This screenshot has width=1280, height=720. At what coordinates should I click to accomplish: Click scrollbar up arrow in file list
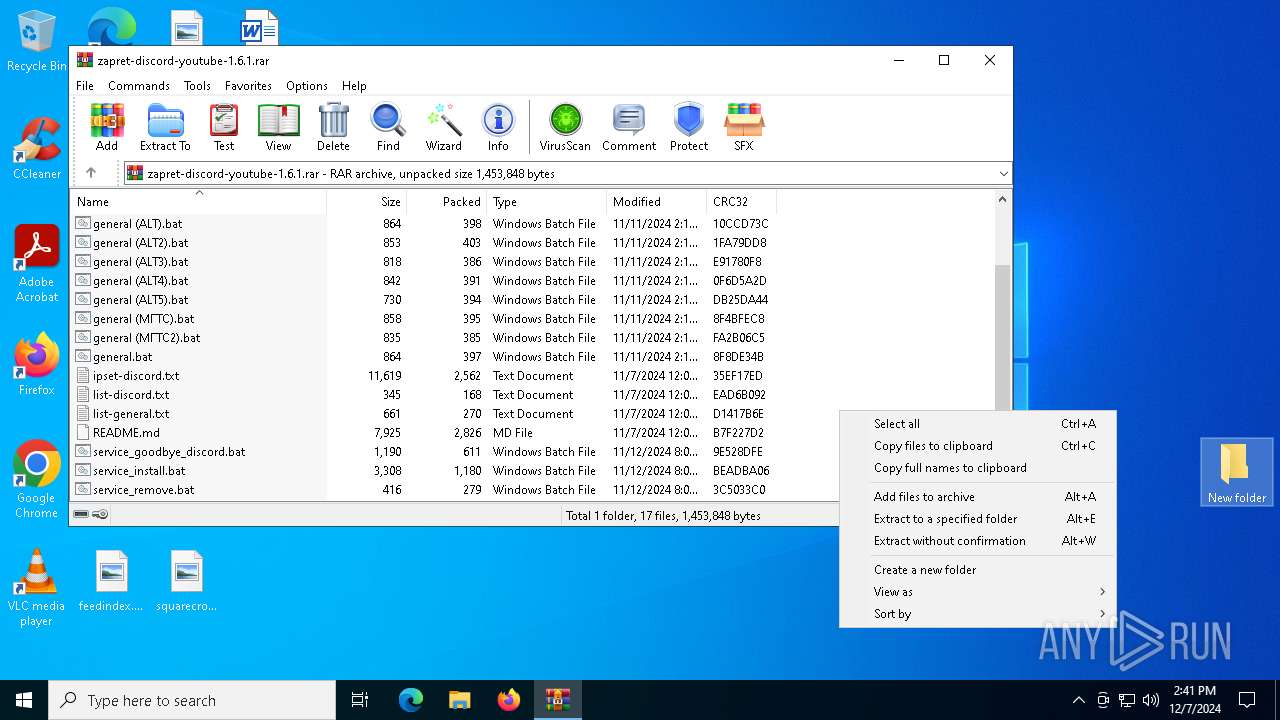point(1003,199)
